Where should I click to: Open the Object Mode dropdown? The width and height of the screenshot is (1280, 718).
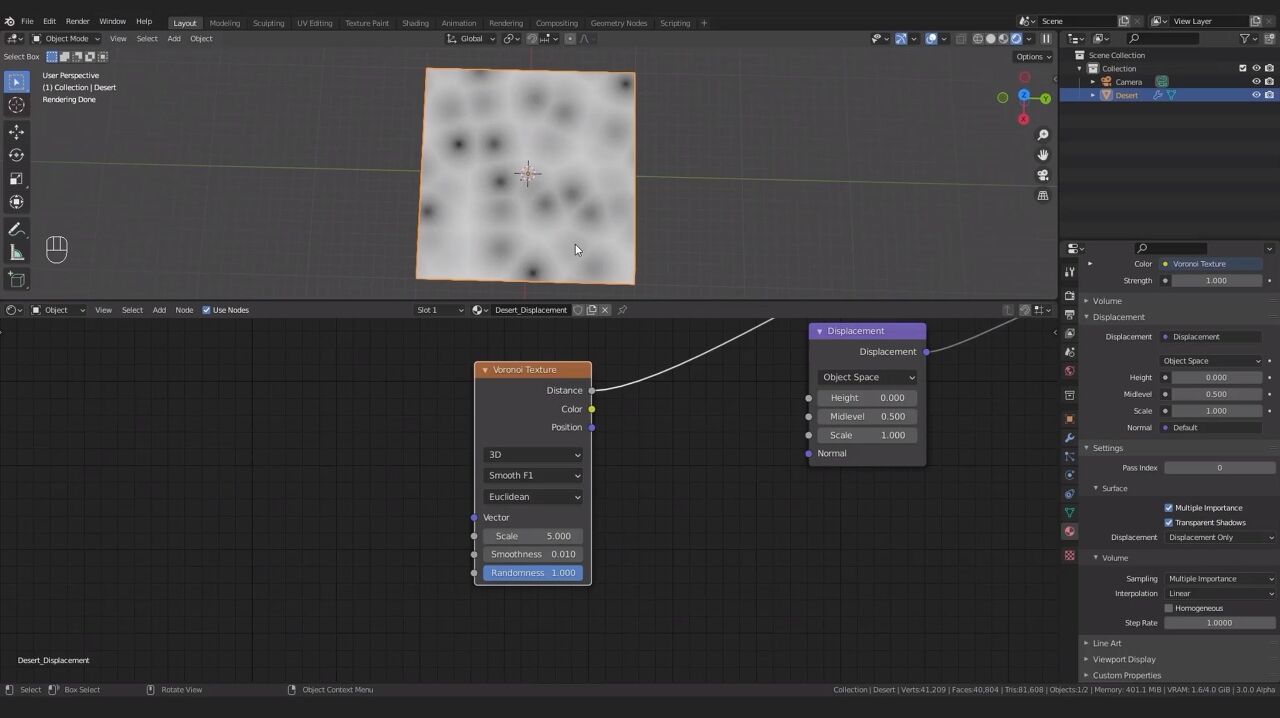66,39
